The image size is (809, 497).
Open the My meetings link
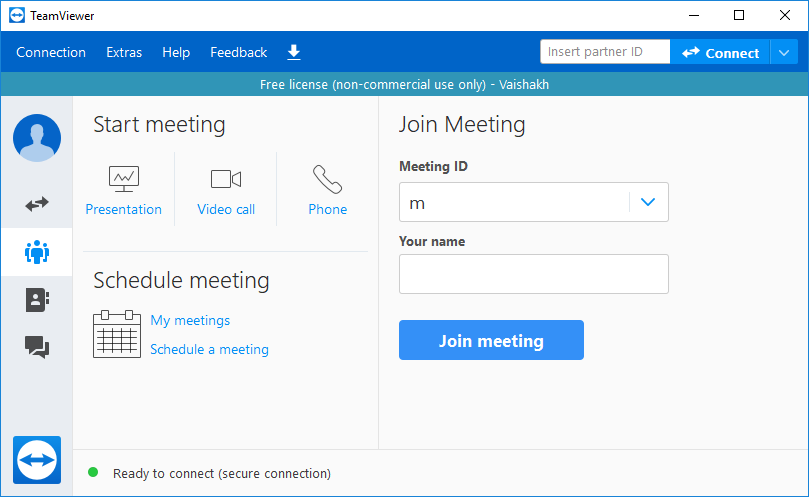(x=190, y=320)
